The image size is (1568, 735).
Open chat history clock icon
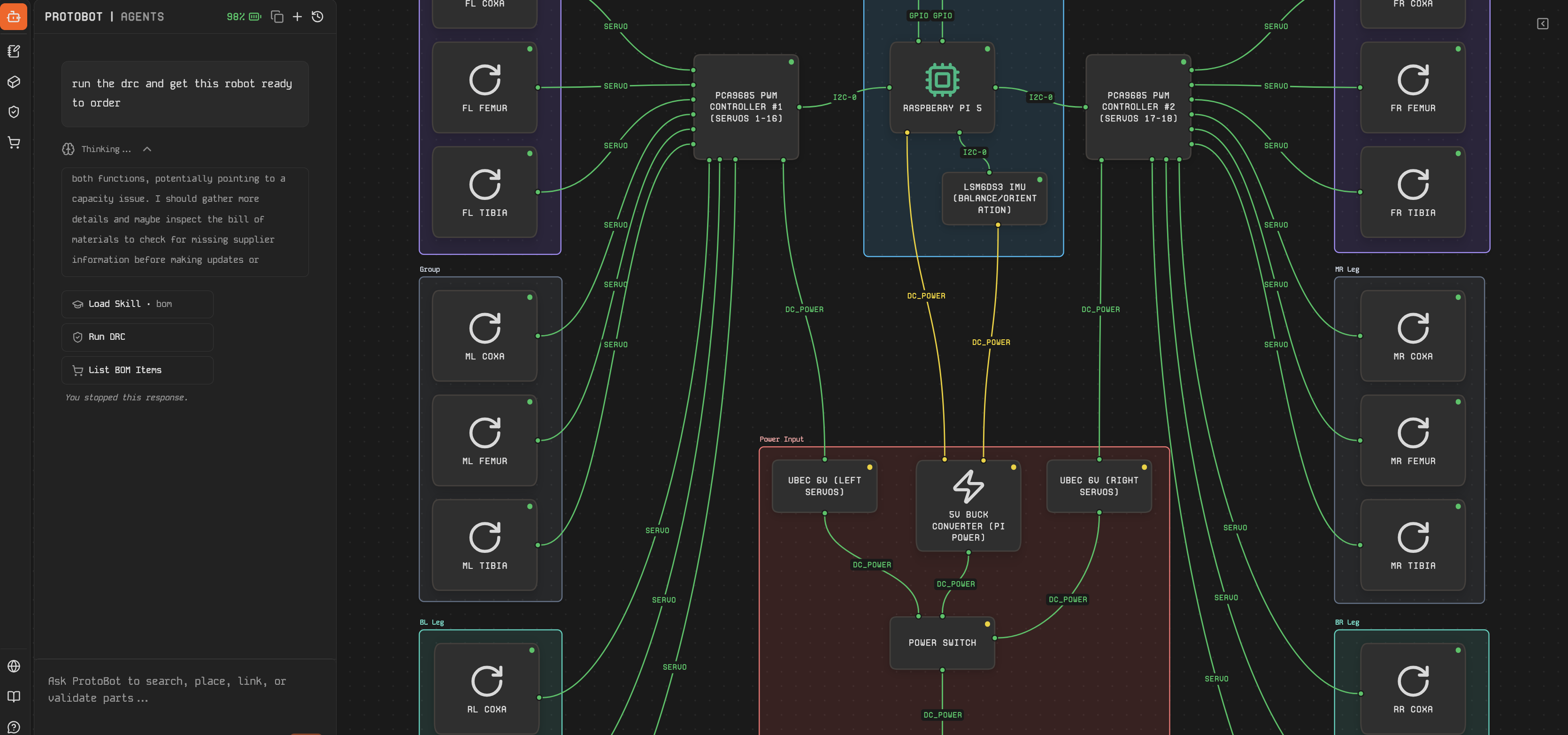(x=318, y=16)
